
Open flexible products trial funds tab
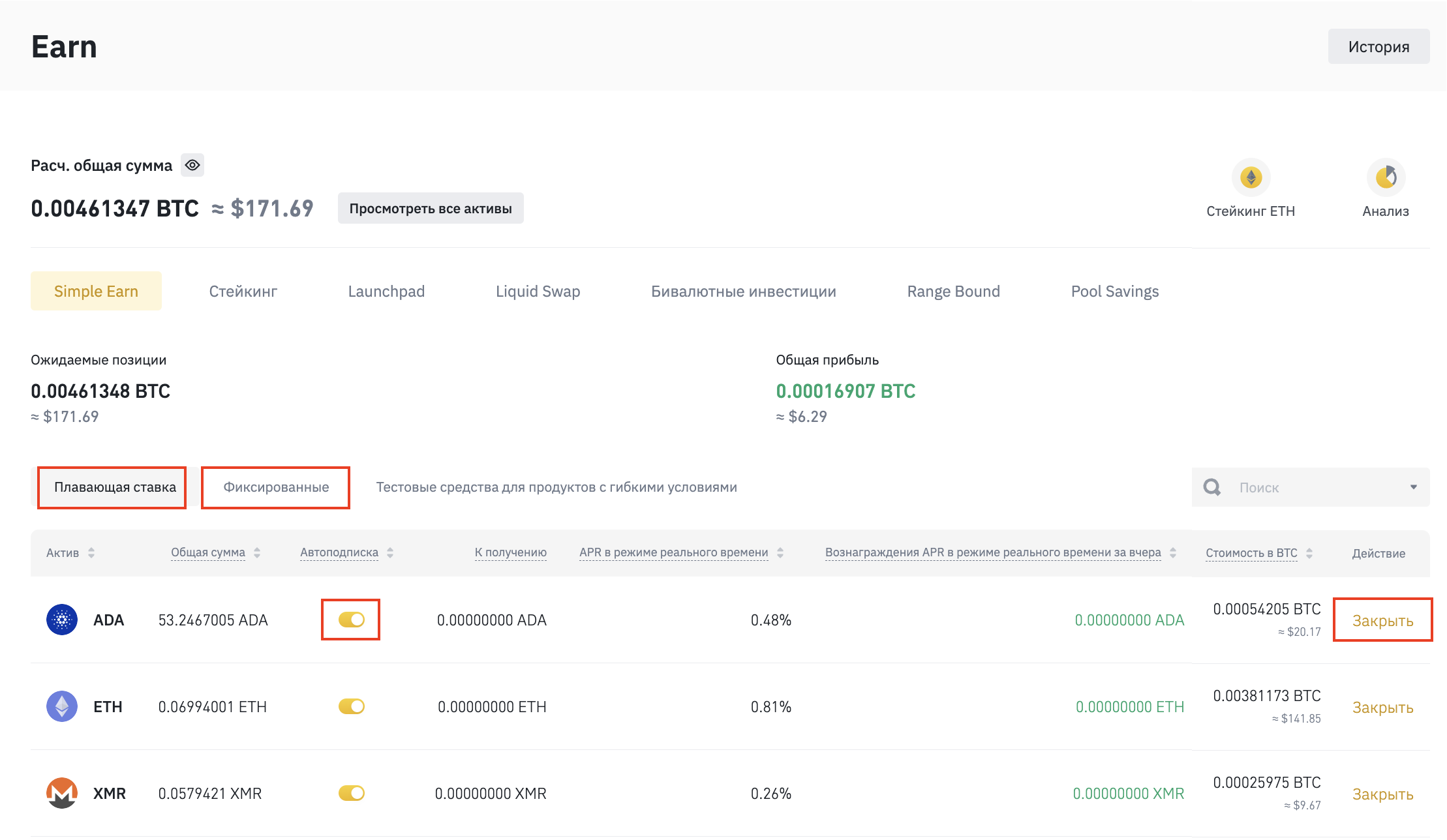pyautogui.click(x=556, y=487)
